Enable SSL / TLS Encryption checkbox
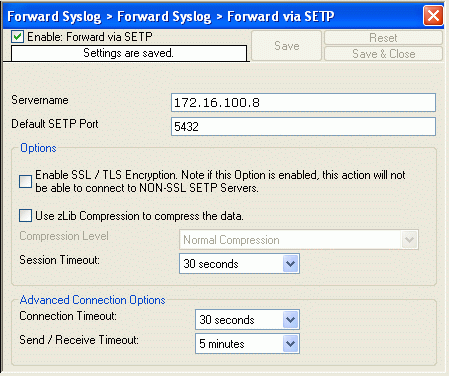 point(25,182)
